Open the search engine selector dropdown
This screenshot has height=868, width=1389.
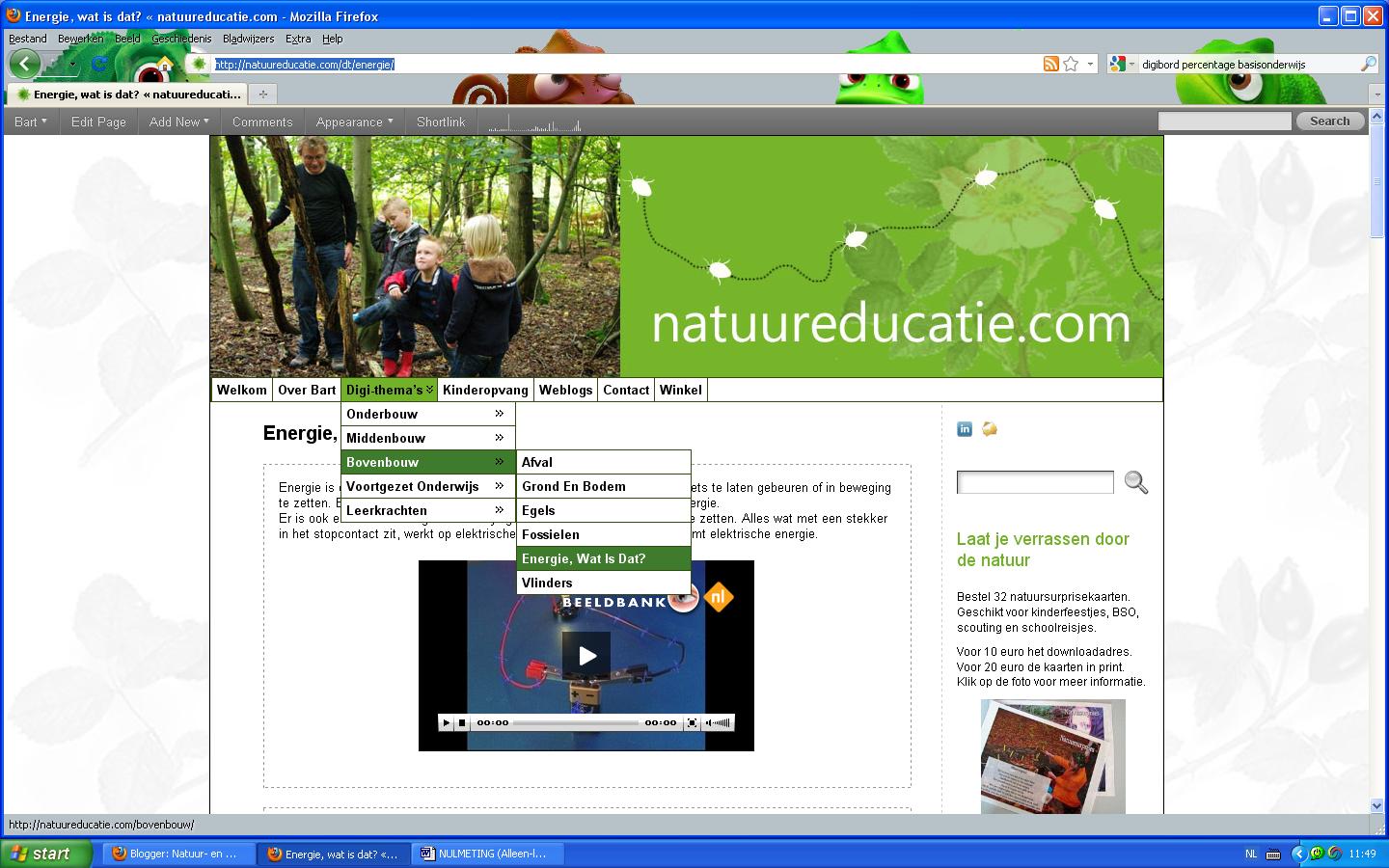pyautogui.click(x=1130, y=65)
